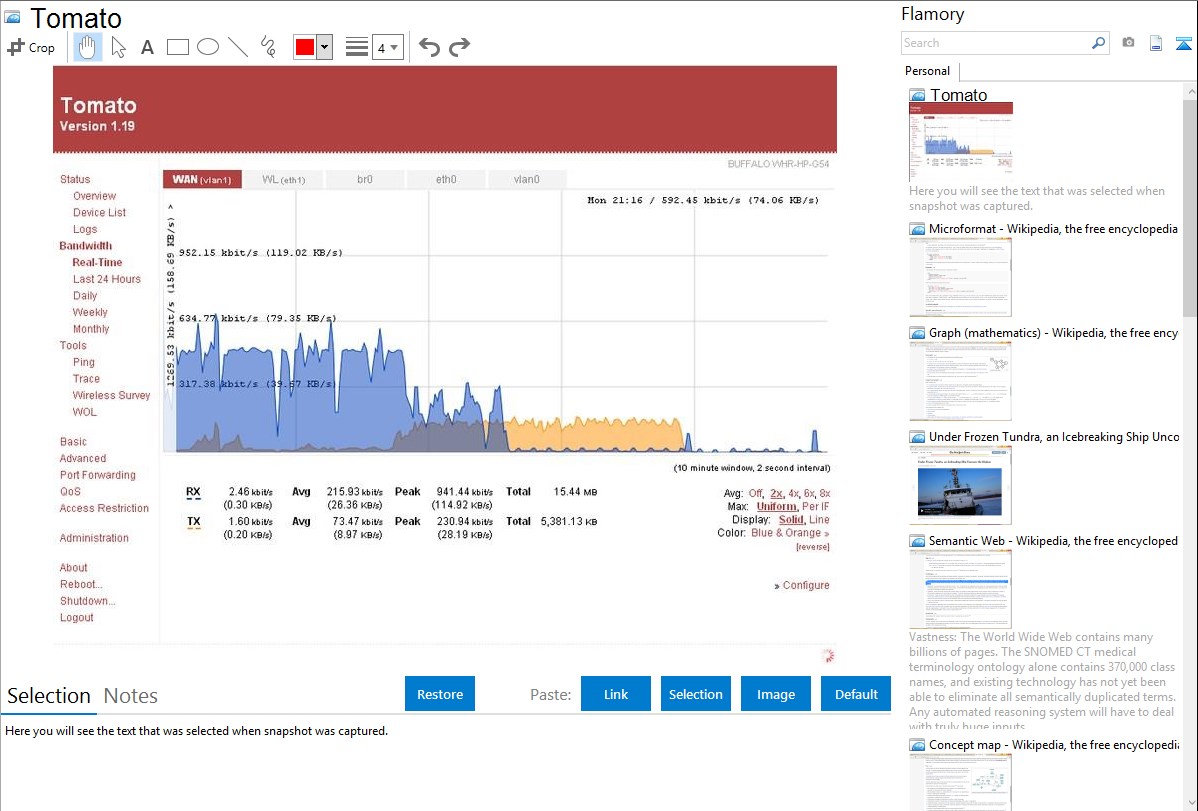Click the Administration menu link
1198x811 pixels.
(94, 538)
